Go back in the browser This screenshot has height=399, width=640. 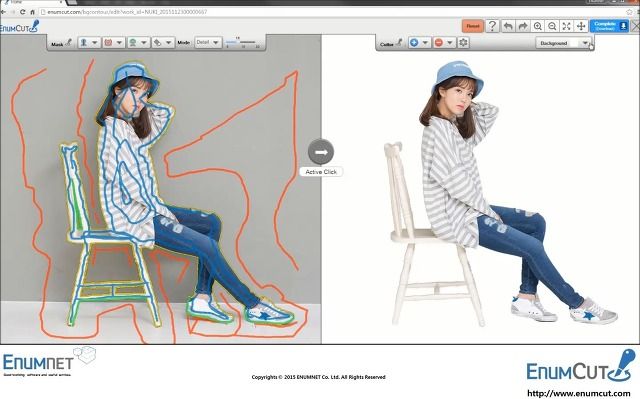[x=3, y=12]
